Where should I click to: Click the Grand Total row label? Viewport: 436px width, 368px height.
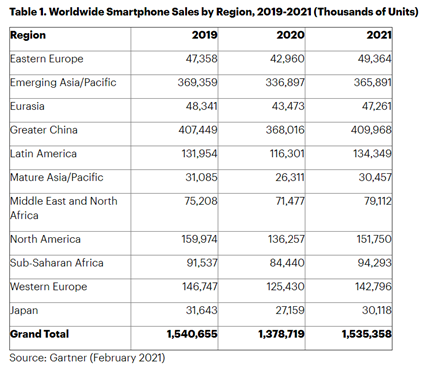39,334
